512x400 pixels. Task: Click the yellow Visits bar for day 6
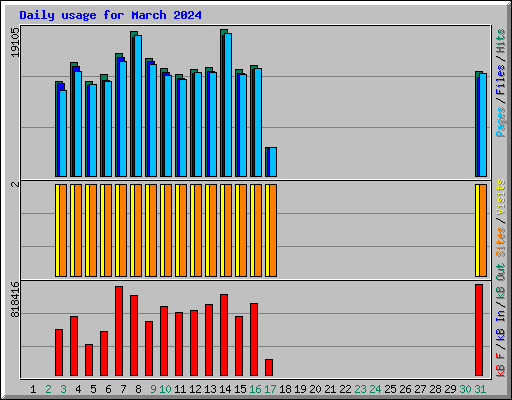(102, 230)
